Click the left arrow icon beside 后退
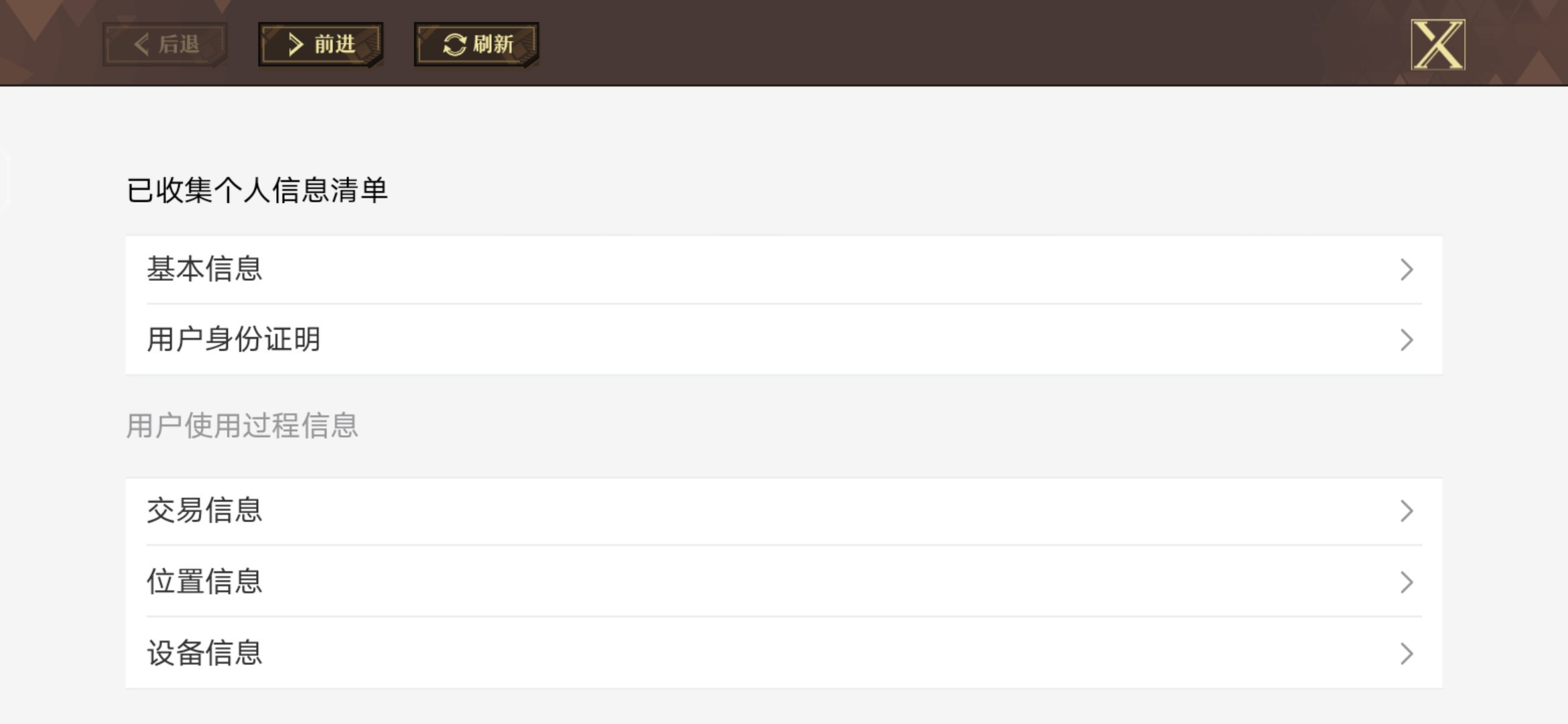 141,45
